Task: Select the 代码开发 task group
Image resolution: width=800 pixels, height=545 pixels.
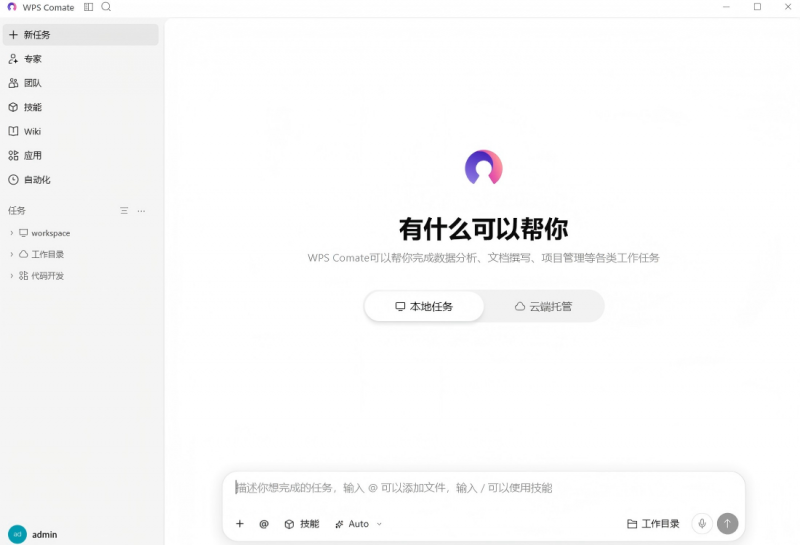Action: (47, 276)
